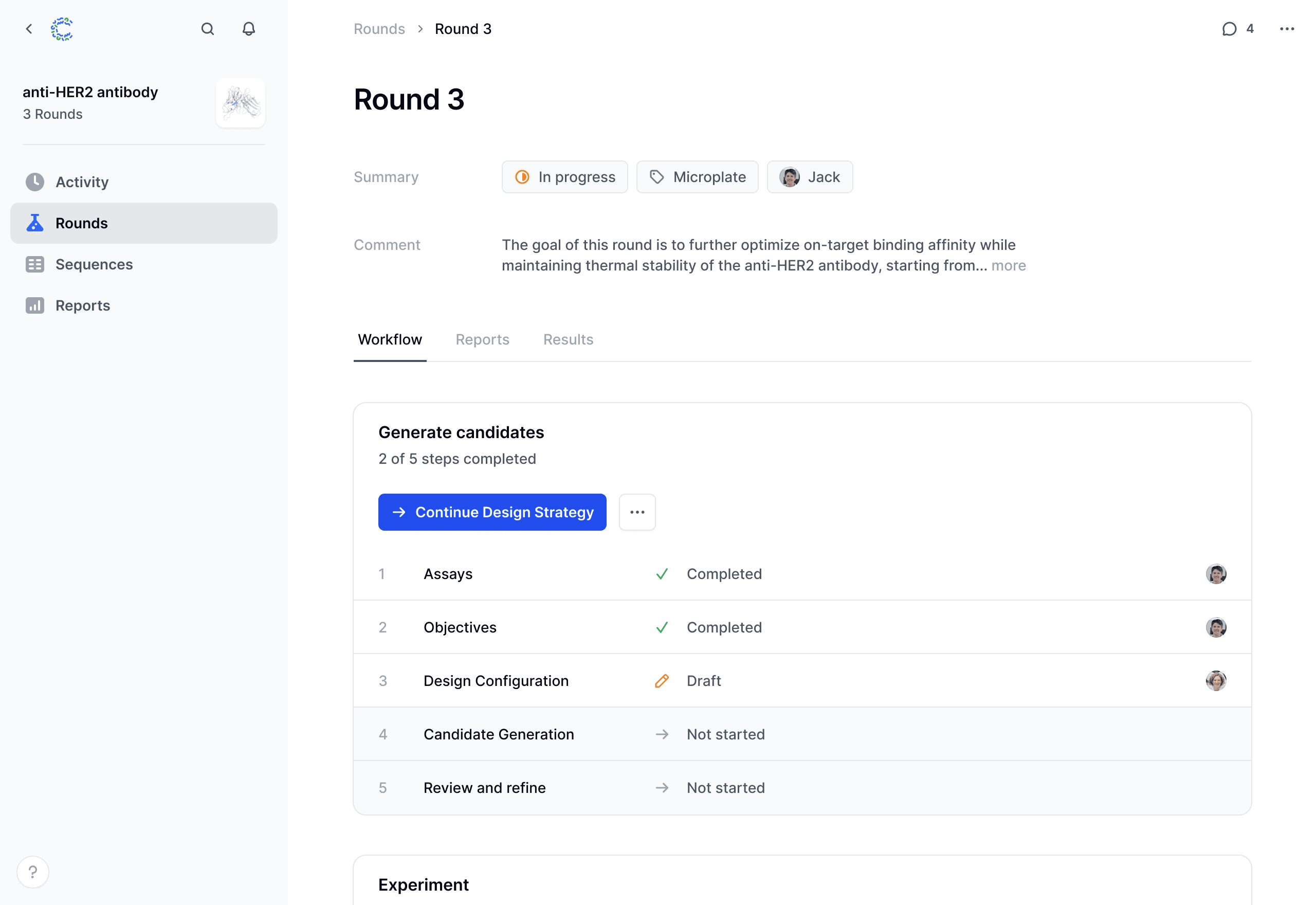Viewport: 1316px width, 905px height.
Task: Switch to the Reports tab
Action: pos(482,340)
